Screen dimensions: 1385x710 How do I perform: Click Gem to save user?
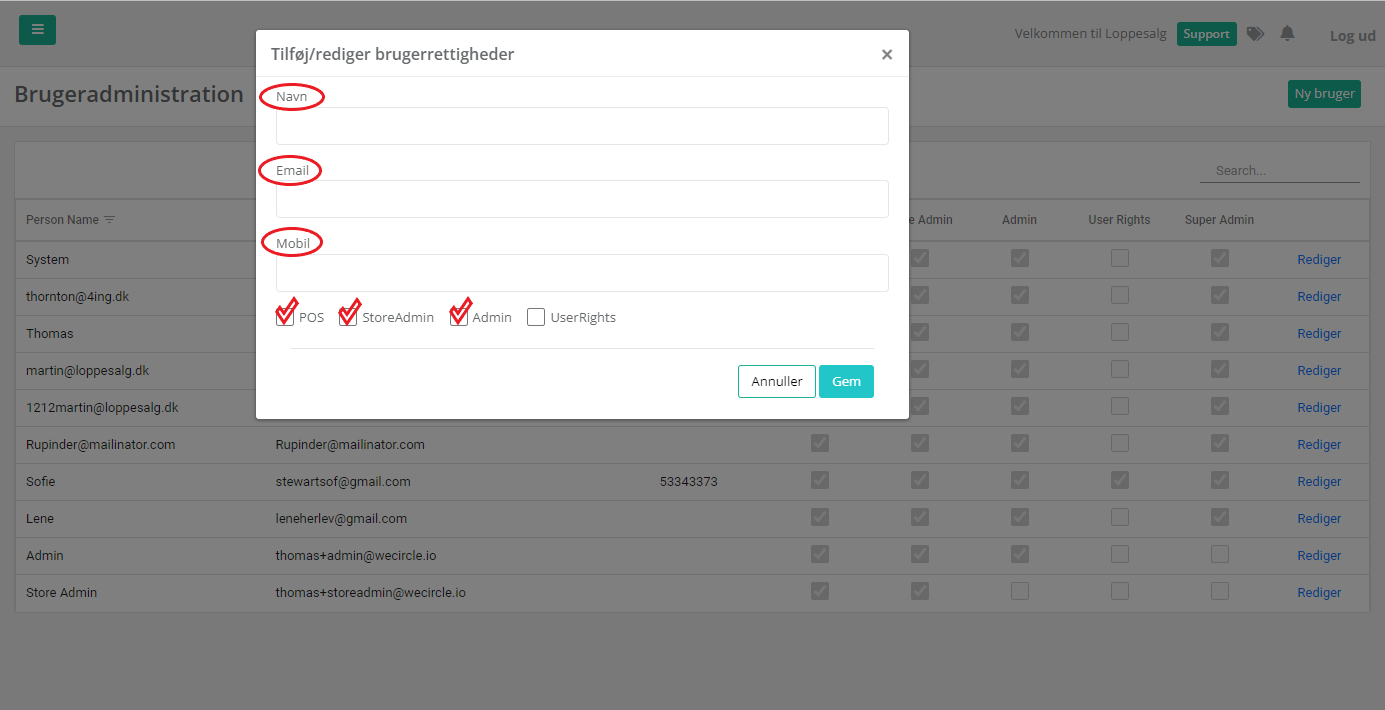[x=846, y=381]
